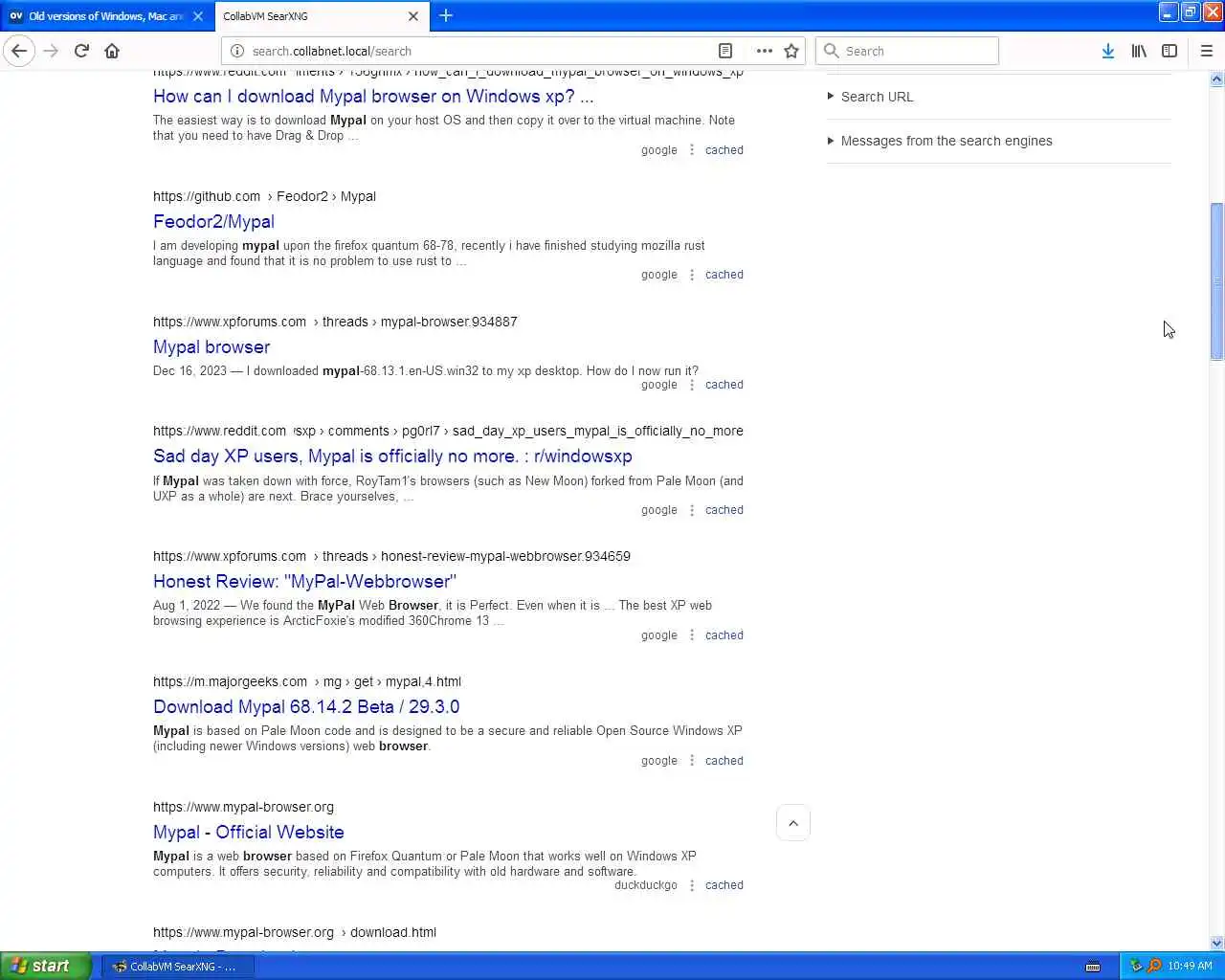Image resolution: width=1225 pixels, height=980 pixels.
Task: Open Mypal - Official Website result
Action: pyautogui.click(x=249, y=833)
